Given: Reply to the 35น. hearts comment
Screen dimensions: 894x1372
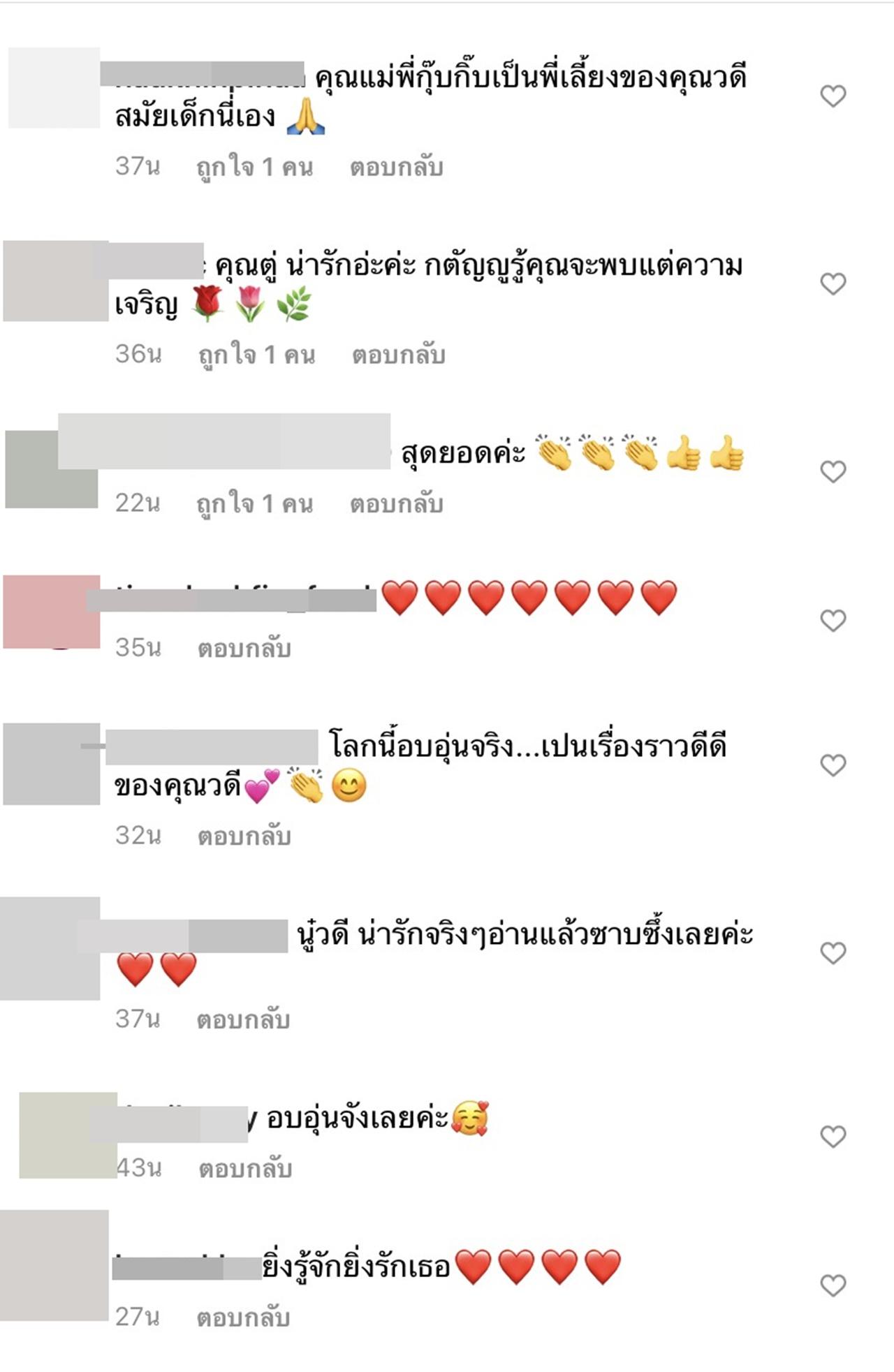Looking at the screenshot, I should (244, 649).
